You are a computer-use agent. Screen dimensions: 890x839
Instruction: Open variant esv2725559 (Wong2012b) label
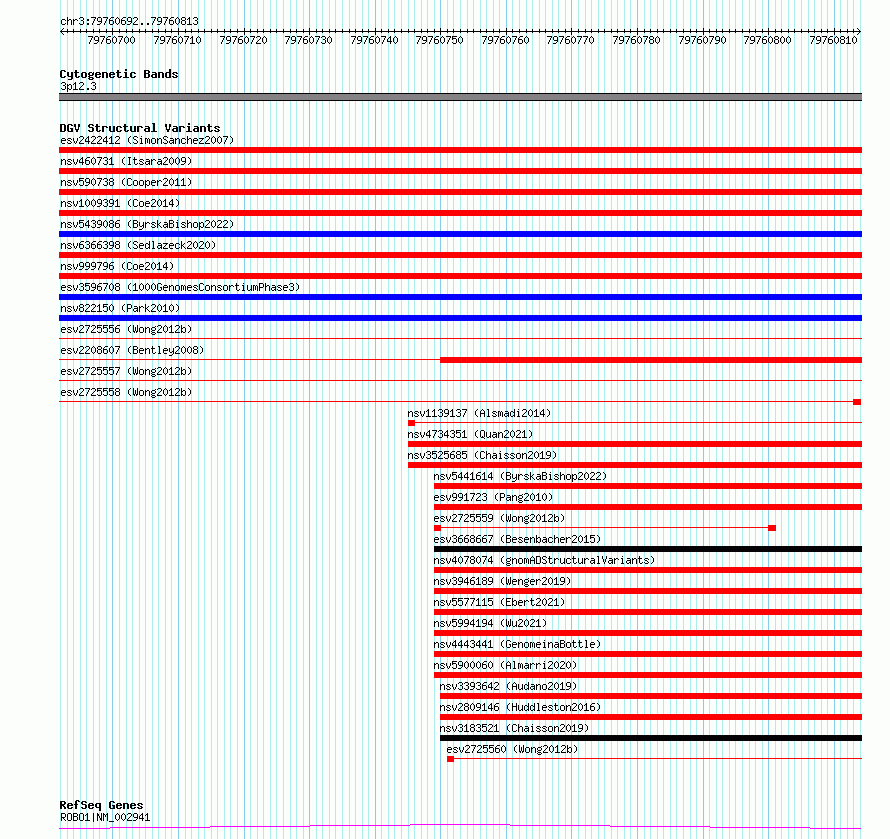pos(499,518)
